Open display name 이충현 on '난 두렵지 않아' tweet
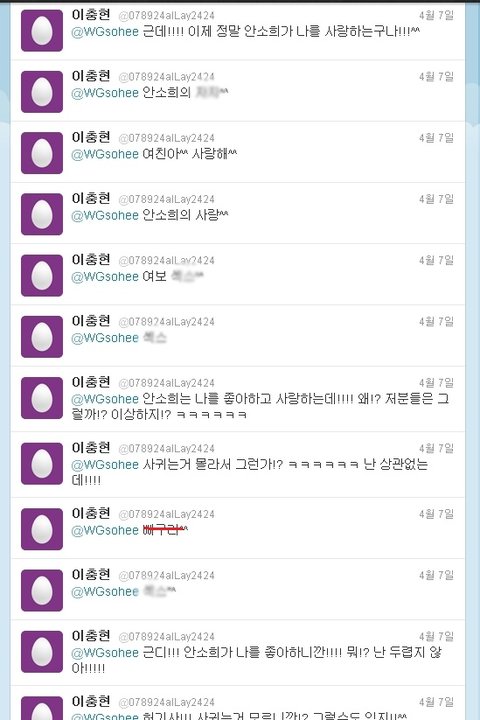Image resolution: width=480 pixels, height=720 pixels. tap(91, 636)
